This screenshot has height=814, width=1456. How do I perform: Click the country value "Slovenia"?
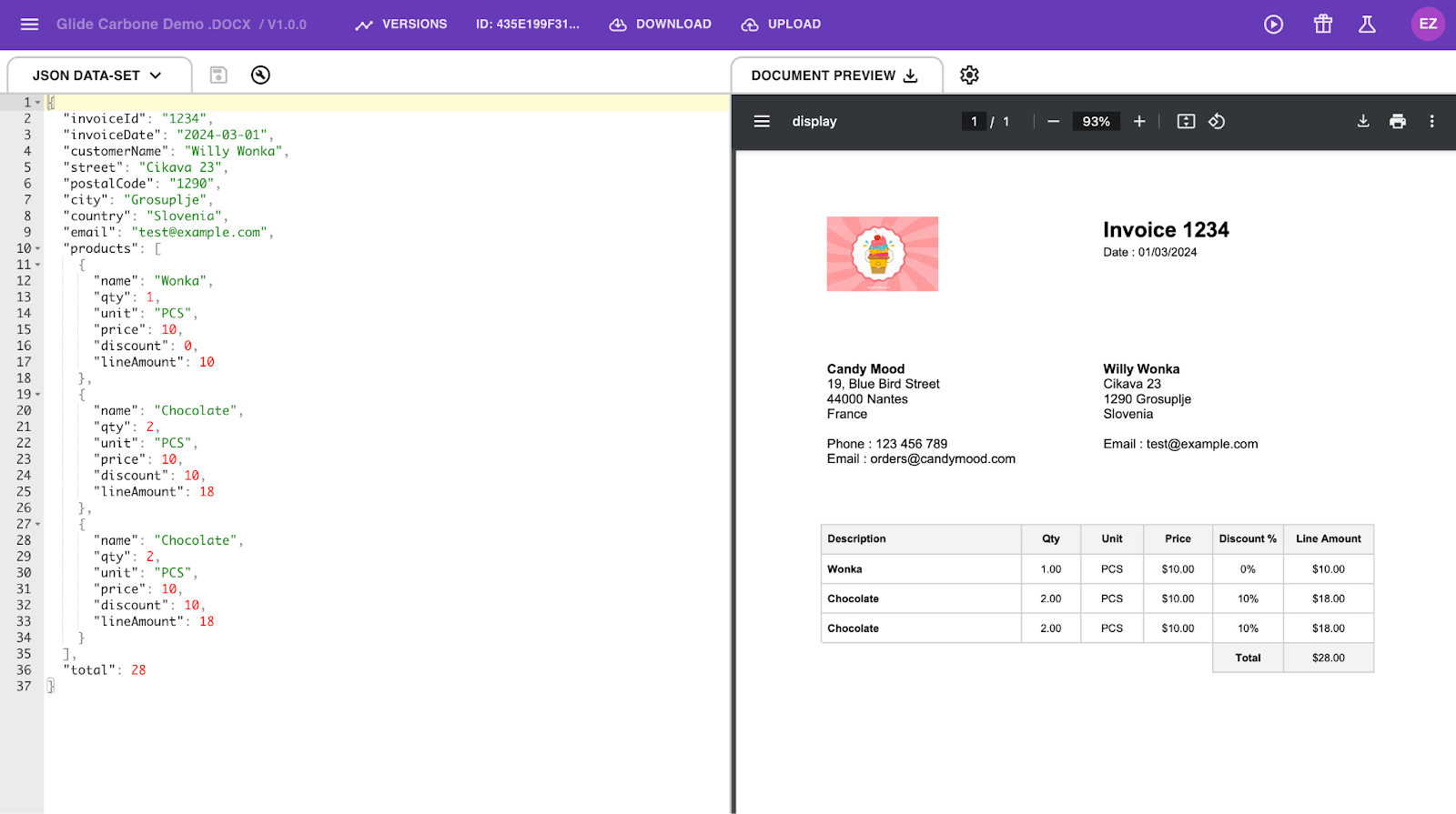tap(184, 216)
